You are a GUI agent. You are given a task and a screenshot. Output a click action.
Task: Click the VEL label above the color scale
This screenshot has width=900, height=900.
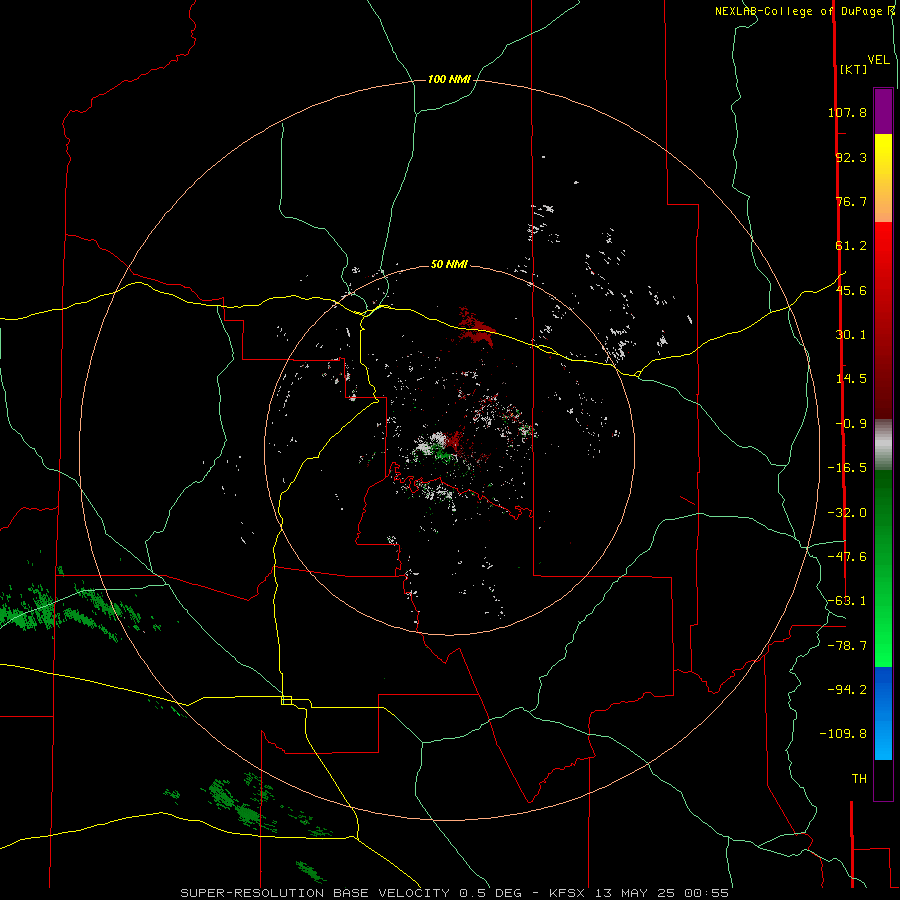click(x=878, y=60)
